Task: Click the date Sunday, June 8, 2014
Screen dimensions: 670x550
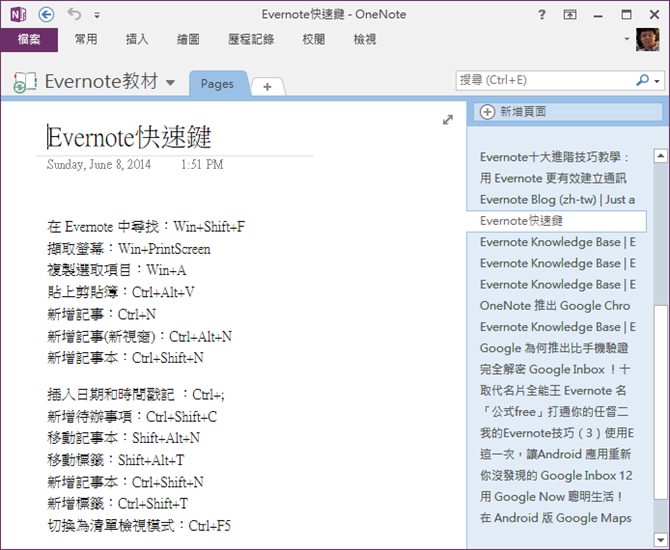Action: click(x=99, y=165)
